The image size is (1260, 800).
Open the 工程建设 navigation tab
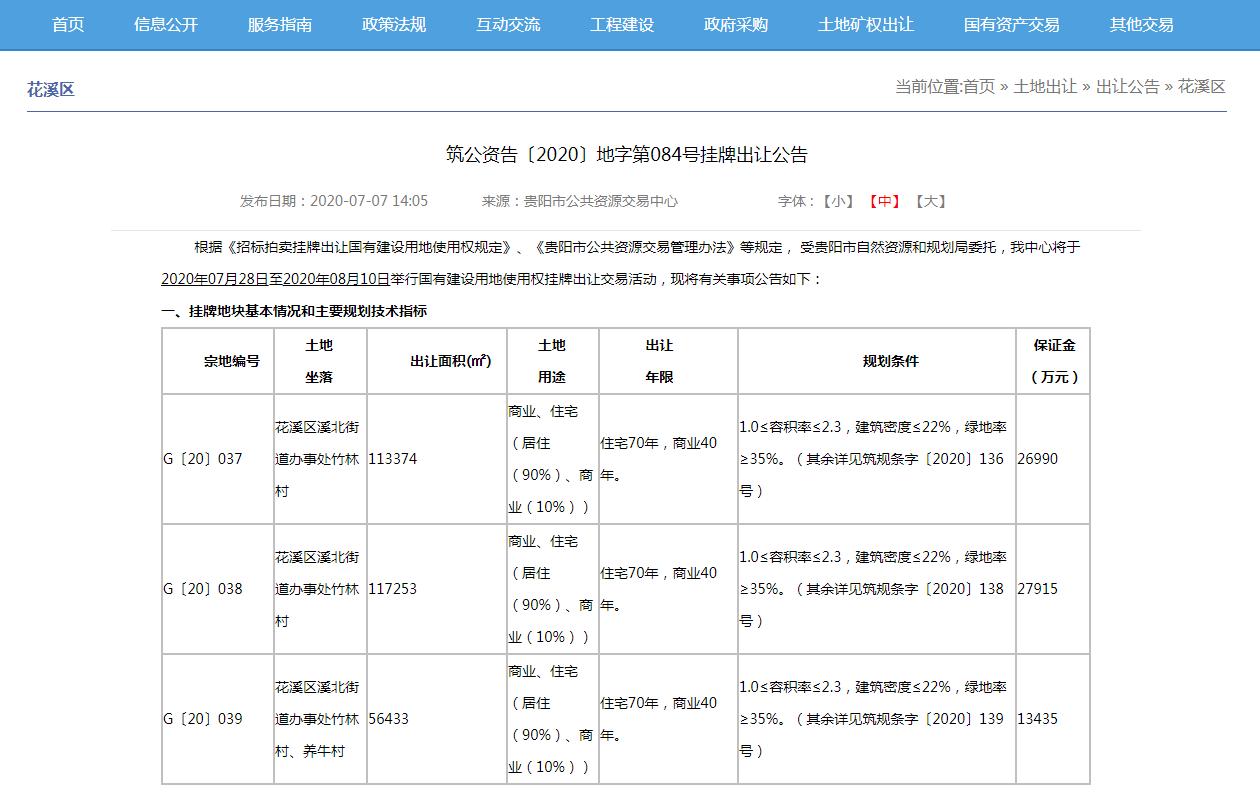click(x=622, y=25)
